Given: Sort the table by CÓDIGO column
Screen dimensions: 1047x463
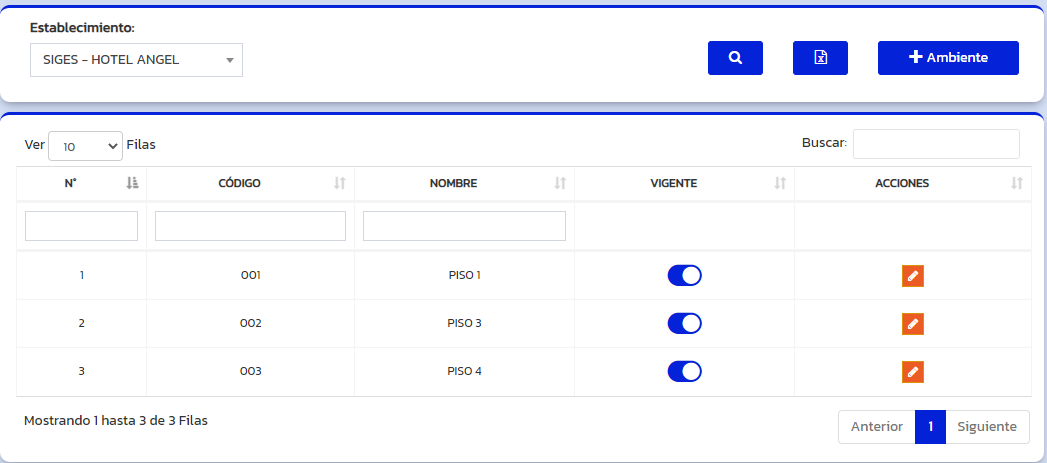Looking at the screenshot, I should pyautogui.click(x=340, y=183).
